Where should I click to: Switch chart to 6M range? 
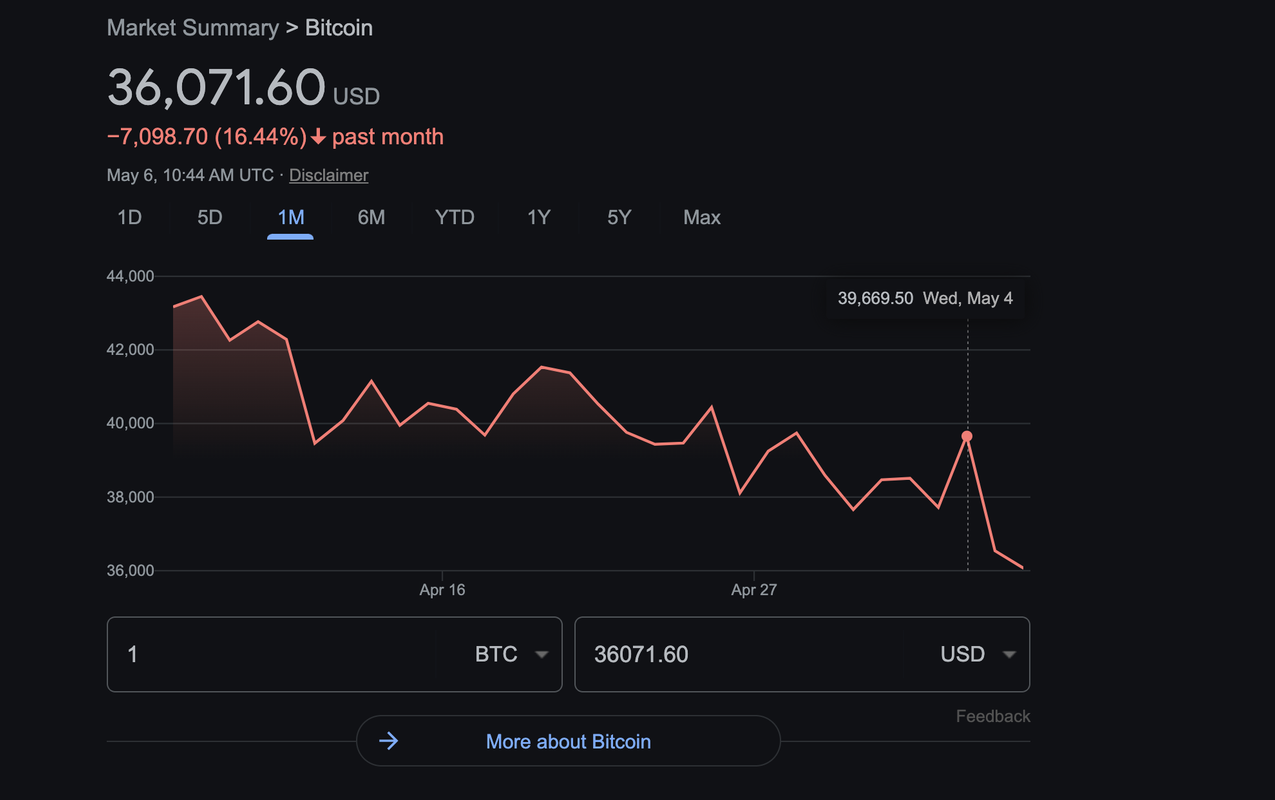[371, 217]
